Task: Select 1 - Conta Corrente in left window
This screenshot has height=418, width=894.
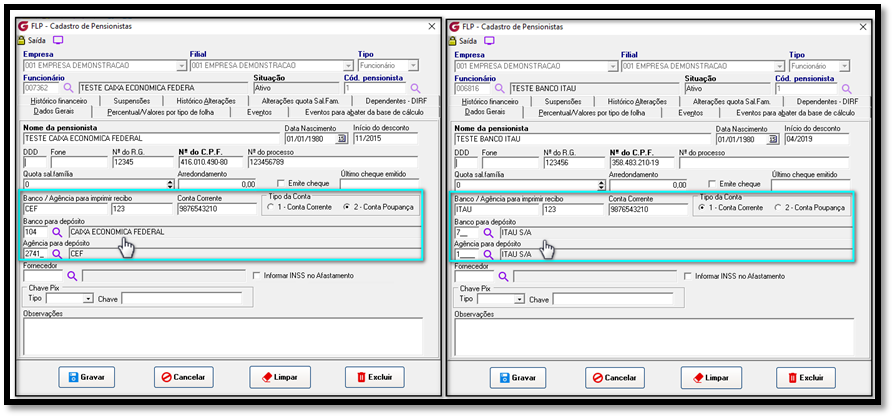Action: [x=270, y=208]
